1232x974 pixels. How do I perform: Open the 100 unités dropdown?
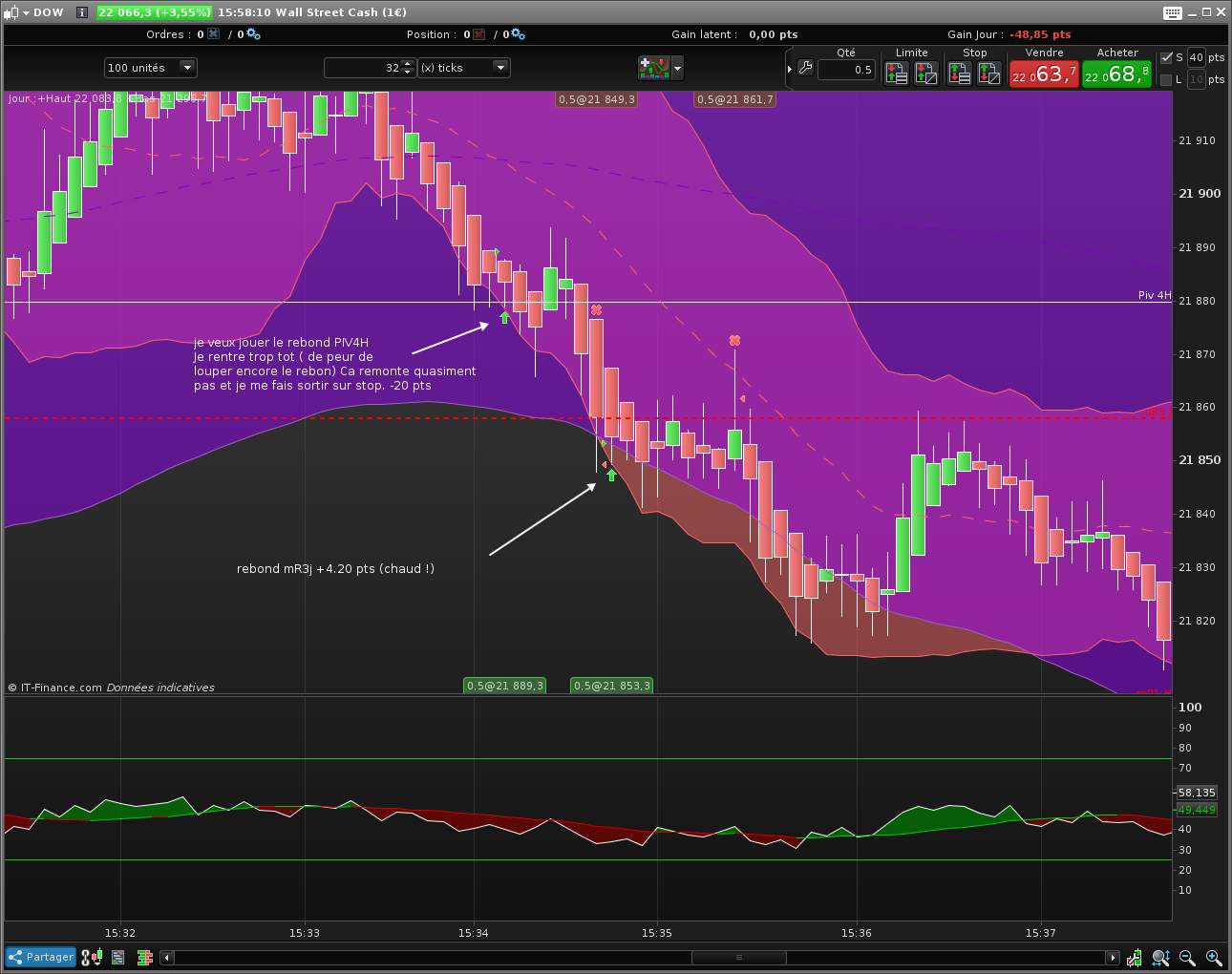tap(150, 68)
